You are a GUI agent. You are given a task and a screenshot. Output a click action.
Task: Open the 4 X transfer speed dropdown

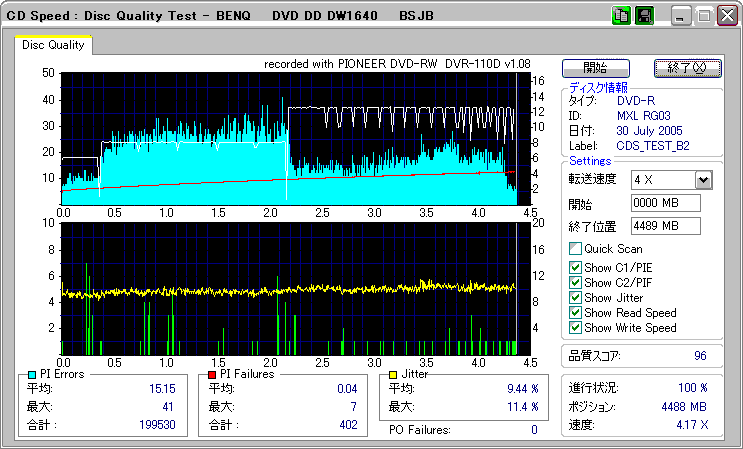tap(702, 179)
